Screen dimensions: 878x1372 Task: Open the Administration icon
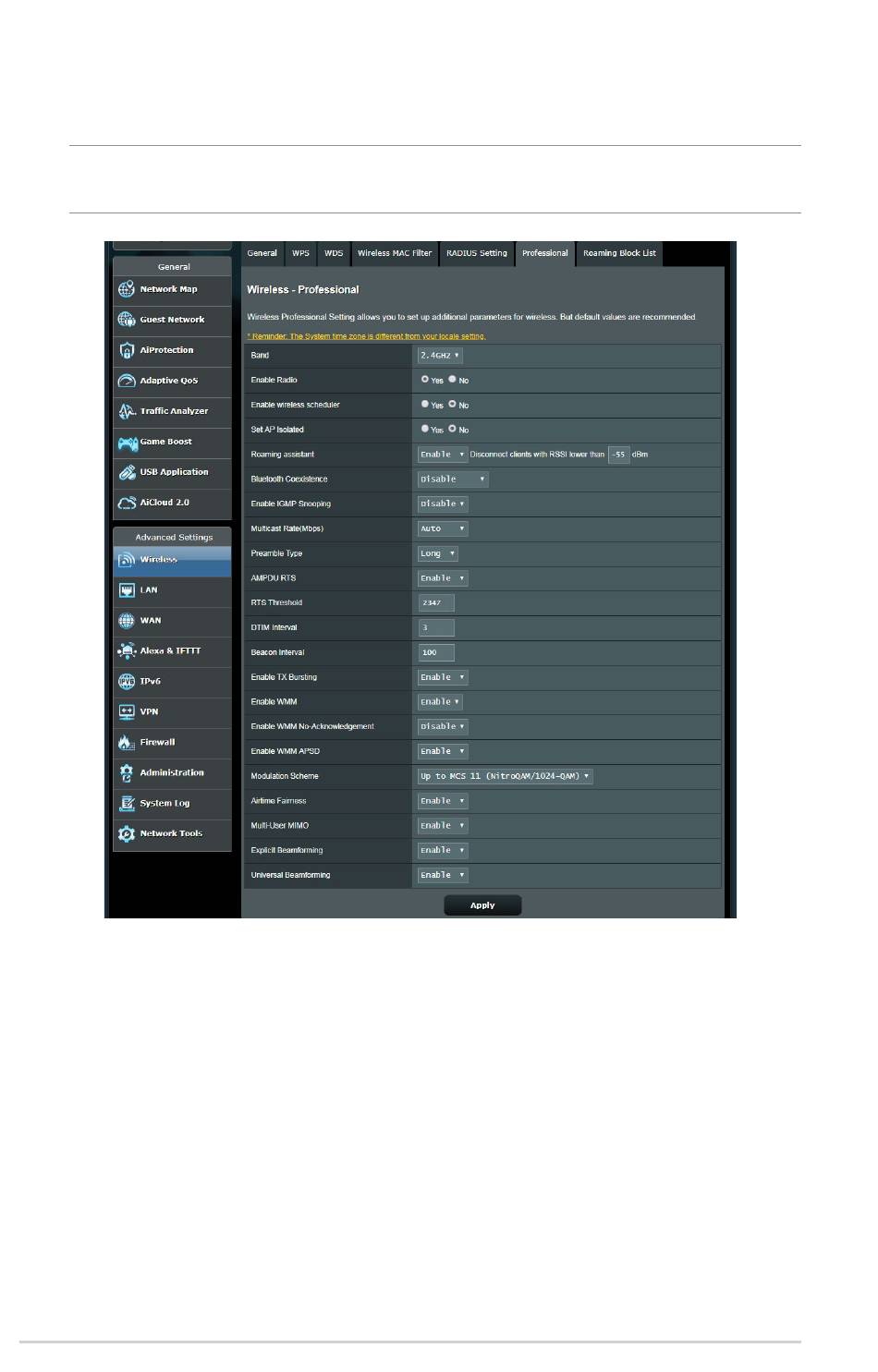[127, 773]
